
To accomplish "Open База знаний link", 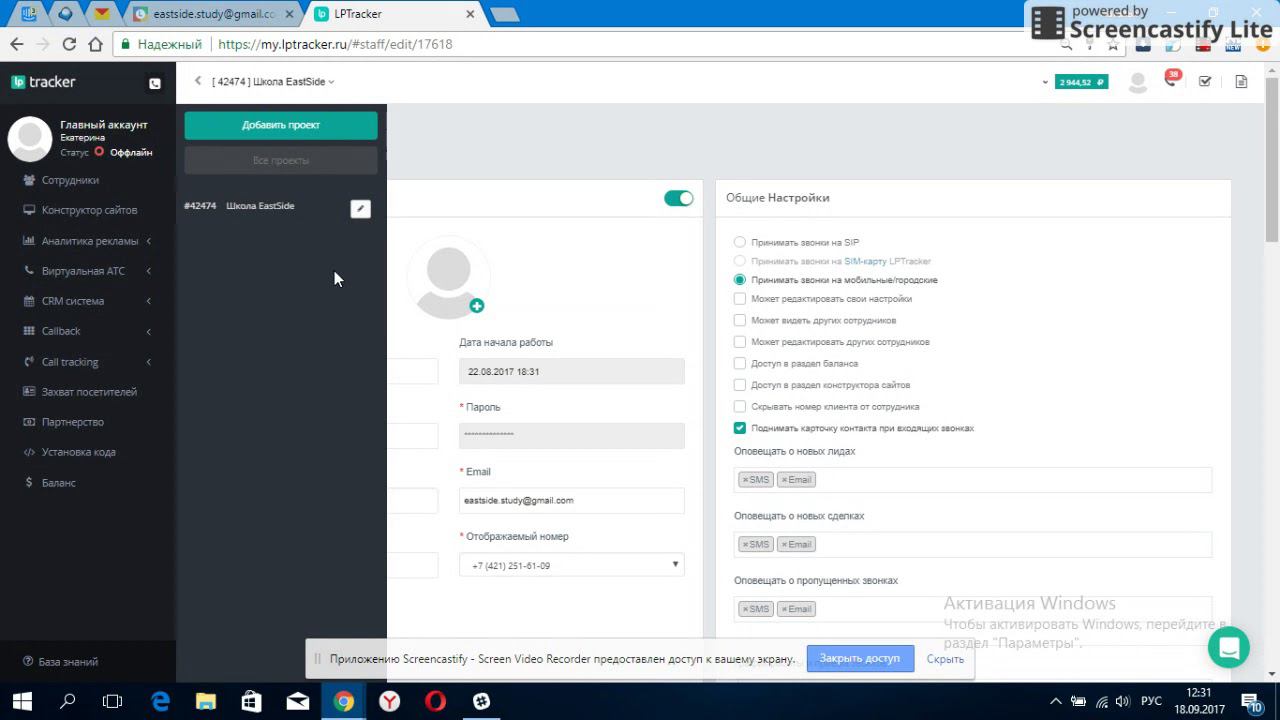I will pyautogui.click(x=68, y=662).
